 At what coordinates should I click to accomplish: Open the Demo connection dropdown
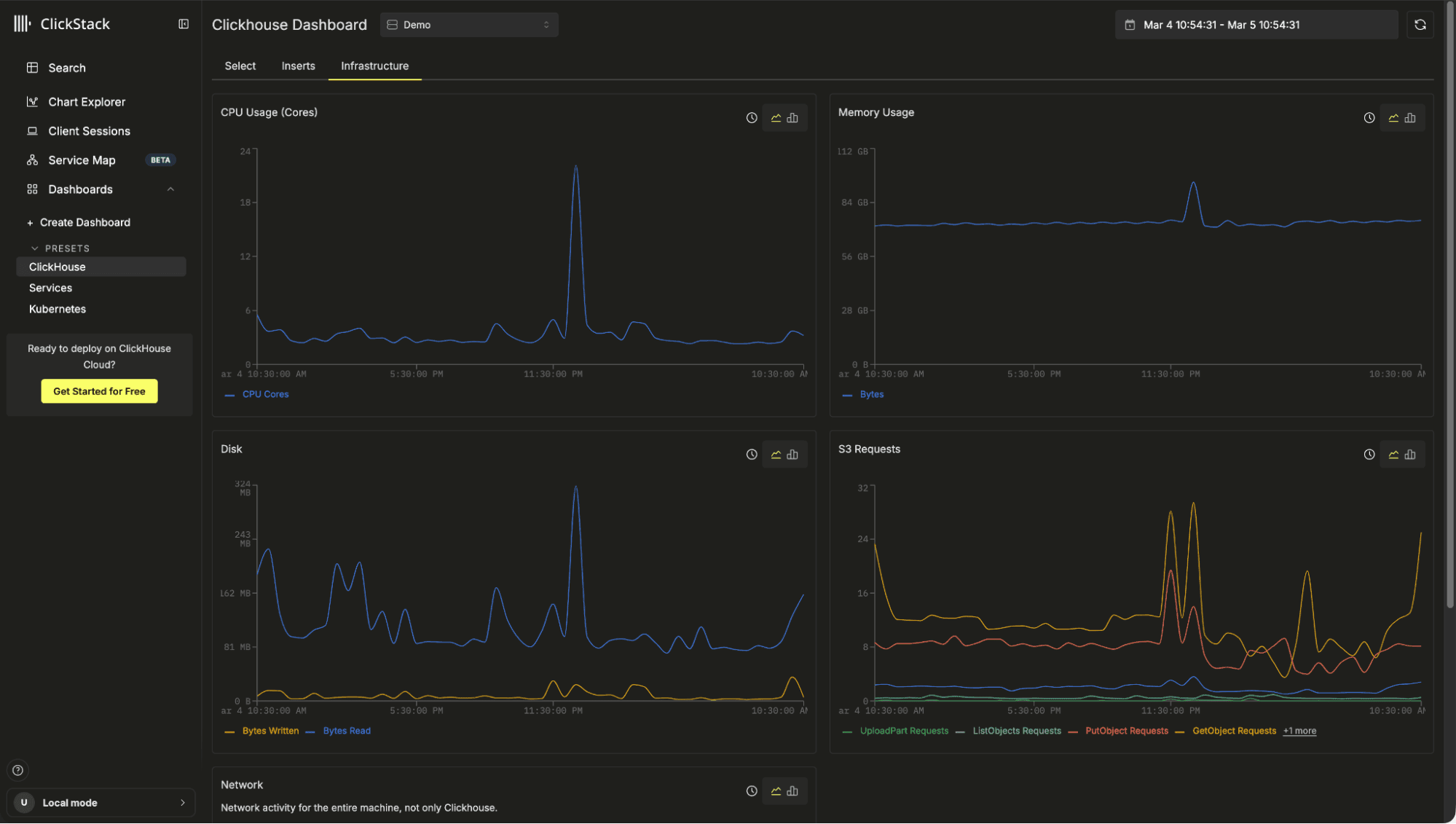(x=468, y=25)
